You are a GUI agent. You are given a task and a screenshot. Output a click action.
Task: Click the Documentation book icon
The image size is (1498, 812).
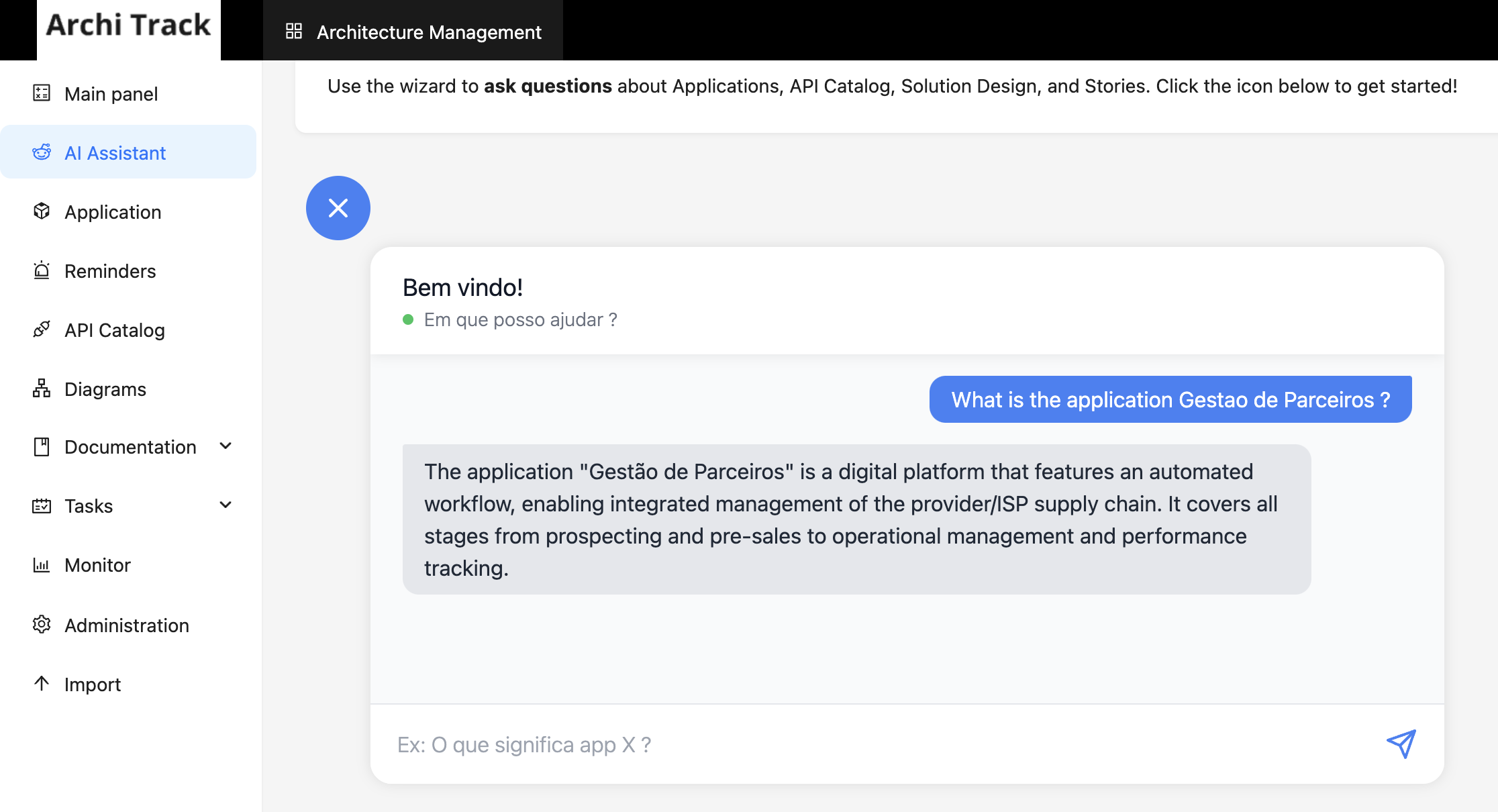coord(42,447)
